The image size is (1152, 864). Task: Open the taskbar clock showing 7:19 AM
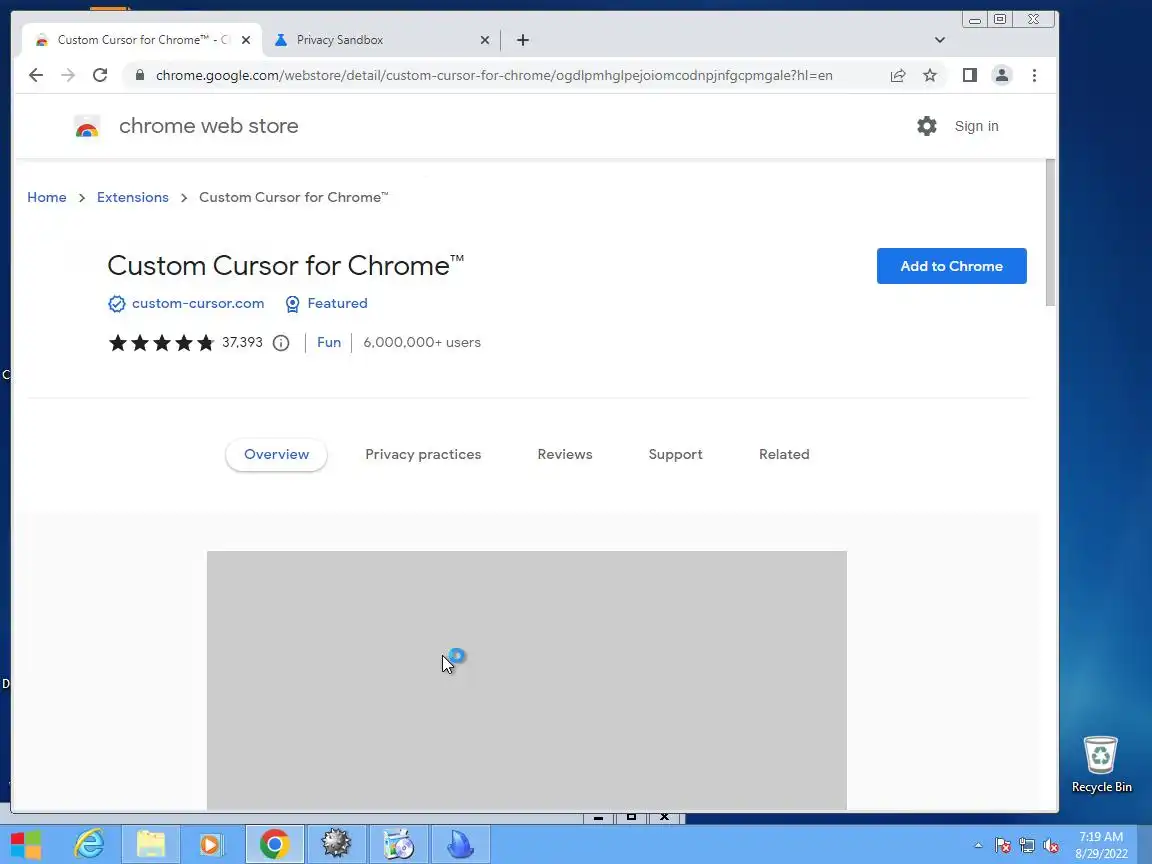(1101, 845)
